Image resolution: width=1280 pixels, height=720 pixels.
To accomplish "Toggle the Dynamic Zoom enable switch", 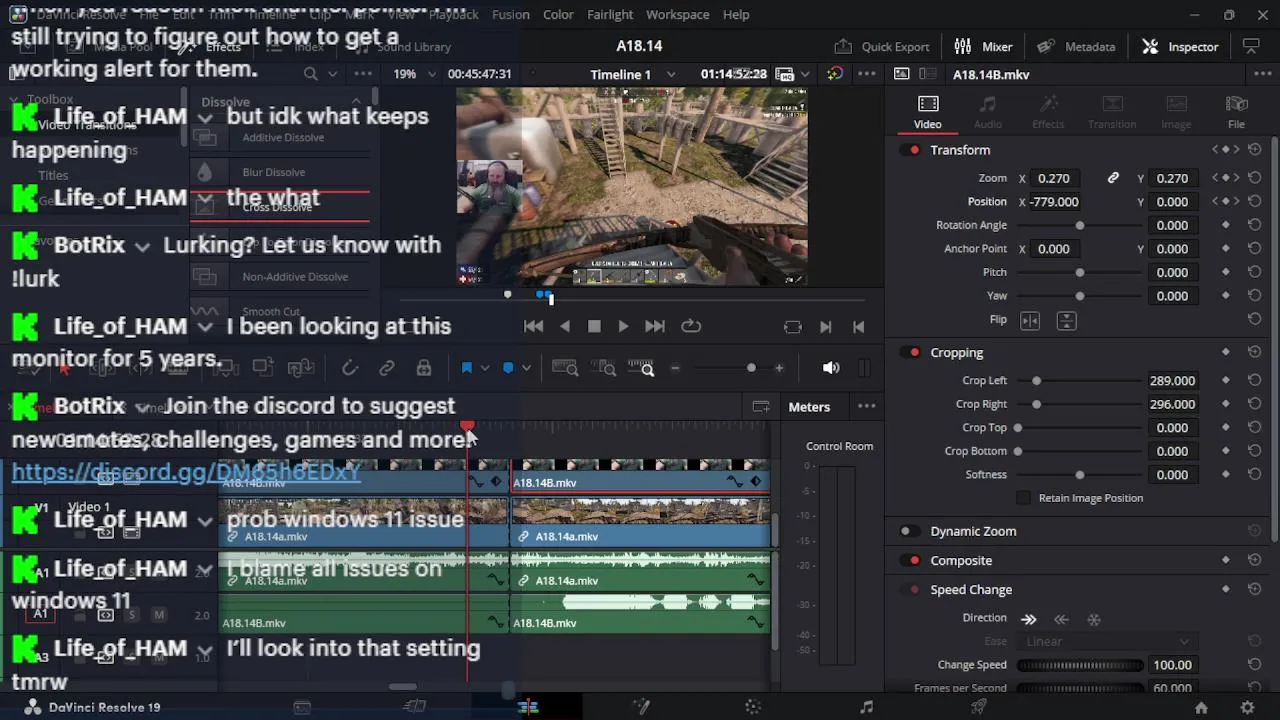I will [910, 531].
